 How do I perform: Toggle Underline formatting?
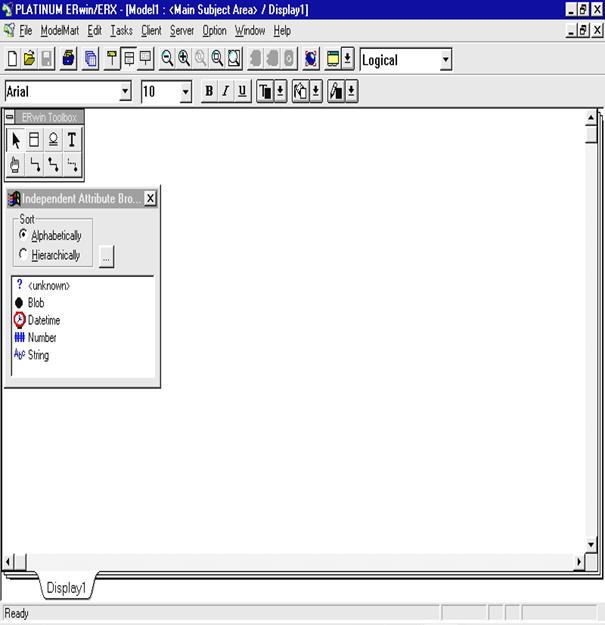[242, 91]
